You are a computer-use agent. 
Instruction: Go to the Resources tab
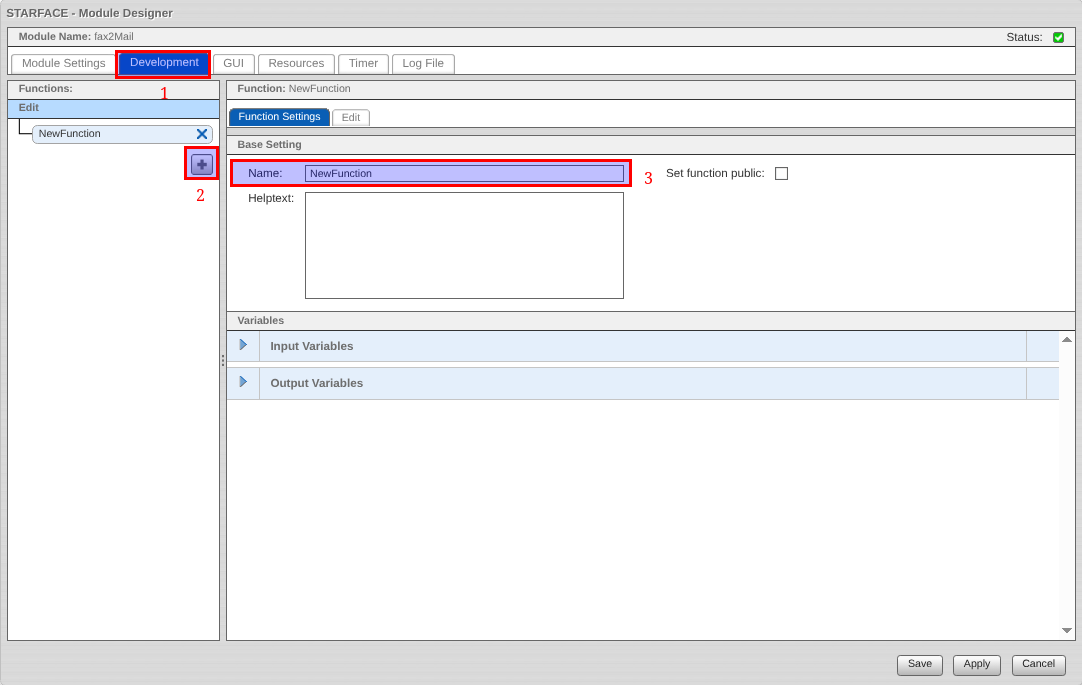296,63
